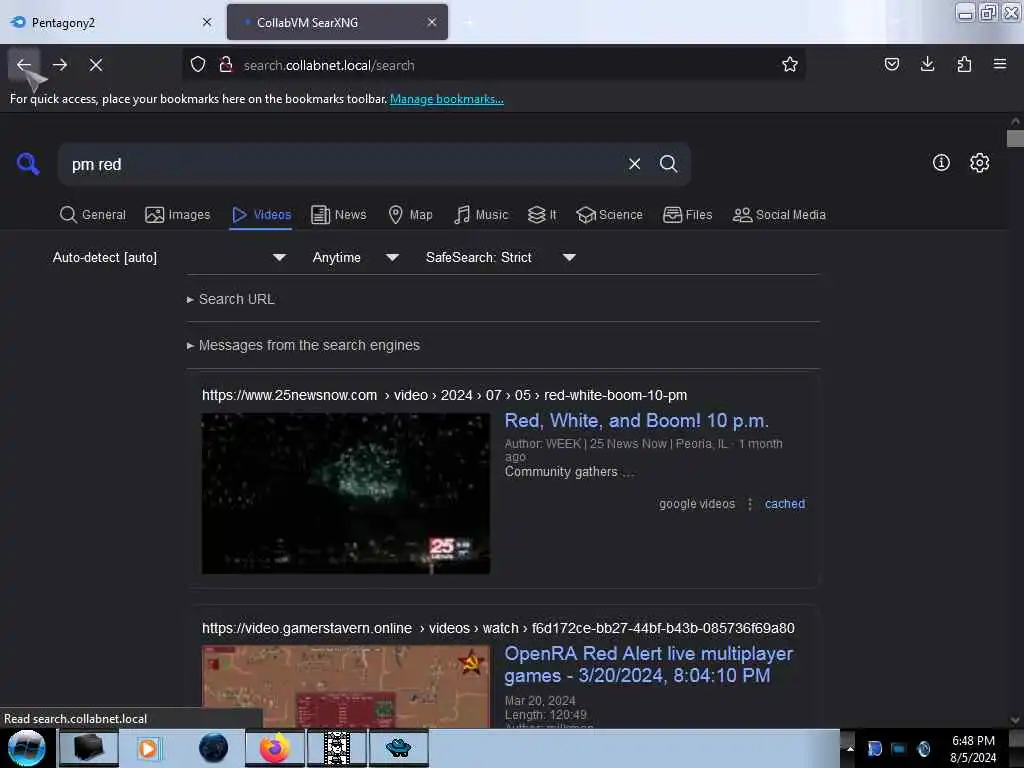The width and height of the screenshot is (1024, 768).
Task: Expand the Search URL section
Action: click(231, 299)
